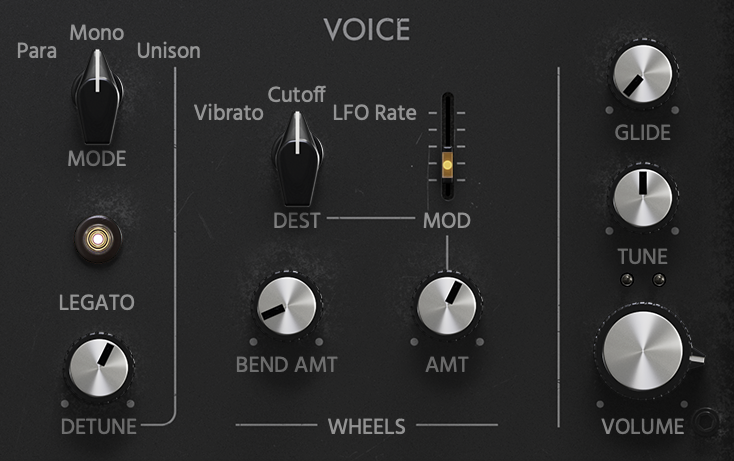The width and height of the screenshot is (734, 461).
Task: Click the Detune knob
Action: point(98,368)
